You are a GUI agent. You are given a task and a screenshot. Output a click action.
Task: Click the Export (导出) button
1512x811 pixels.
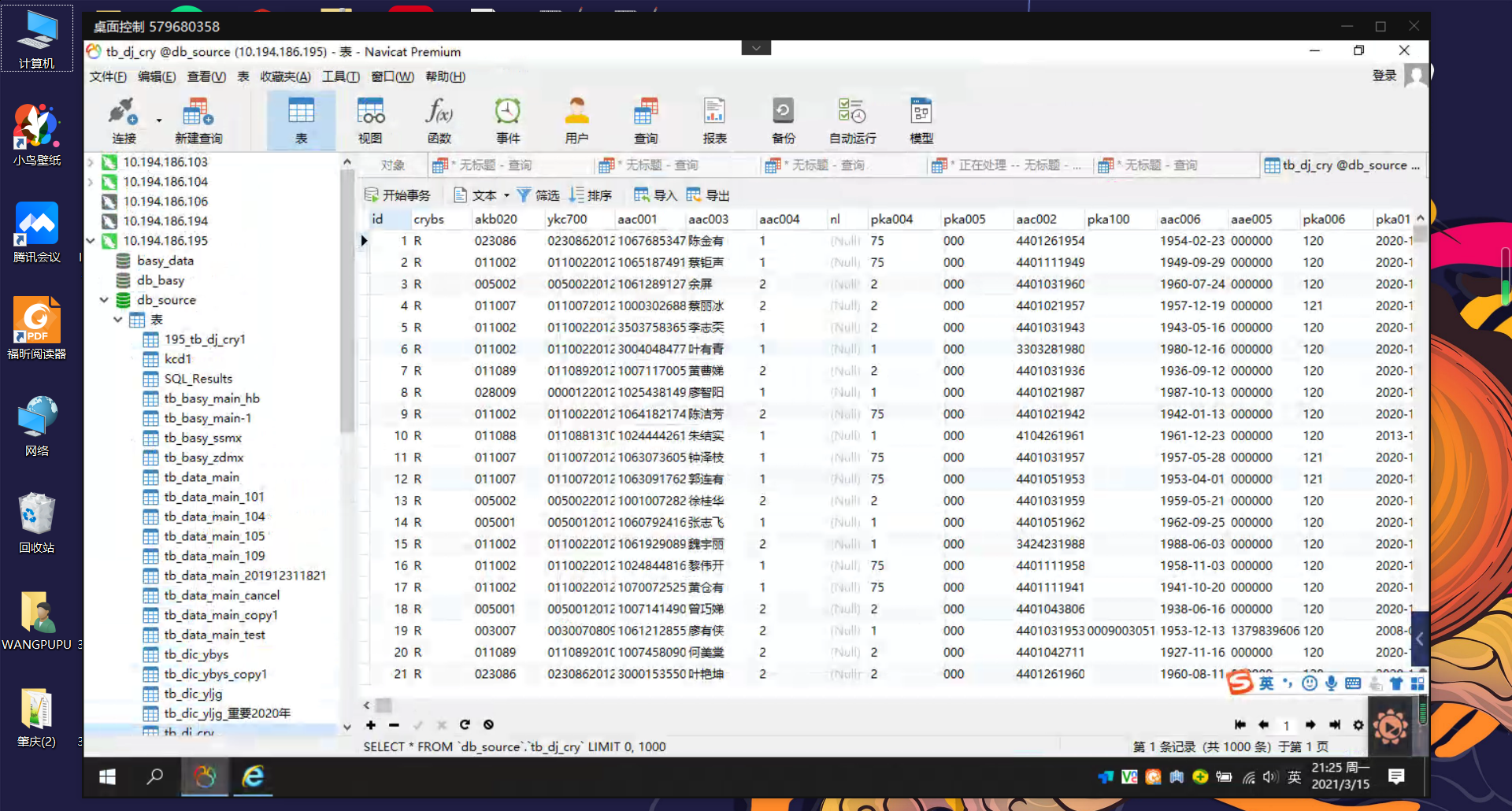708,195
